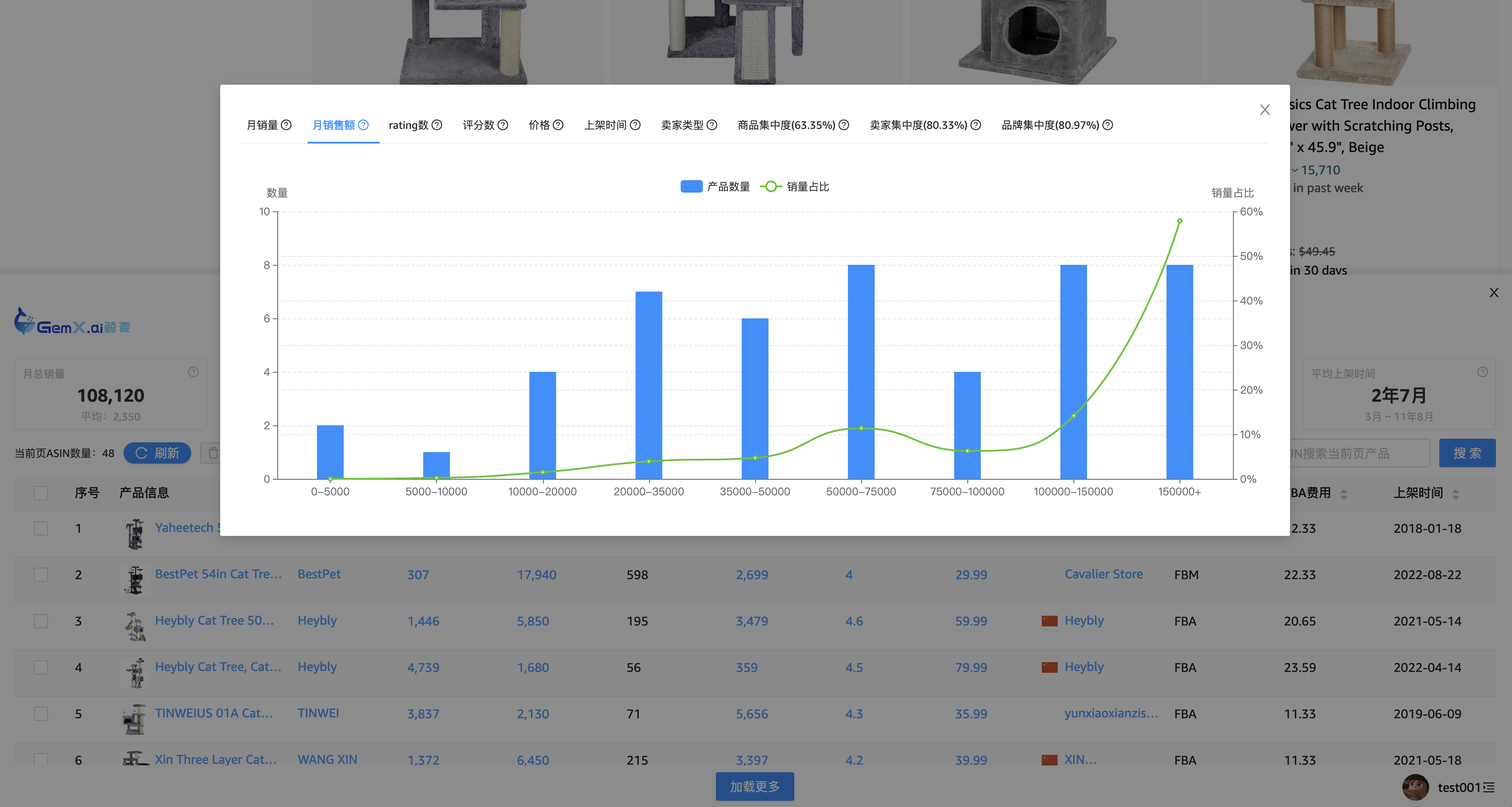Click help icon beside 上架时间 tab
Image resolution: width=1512 pixels, height=807 pixels.
(x=635, y=125)
